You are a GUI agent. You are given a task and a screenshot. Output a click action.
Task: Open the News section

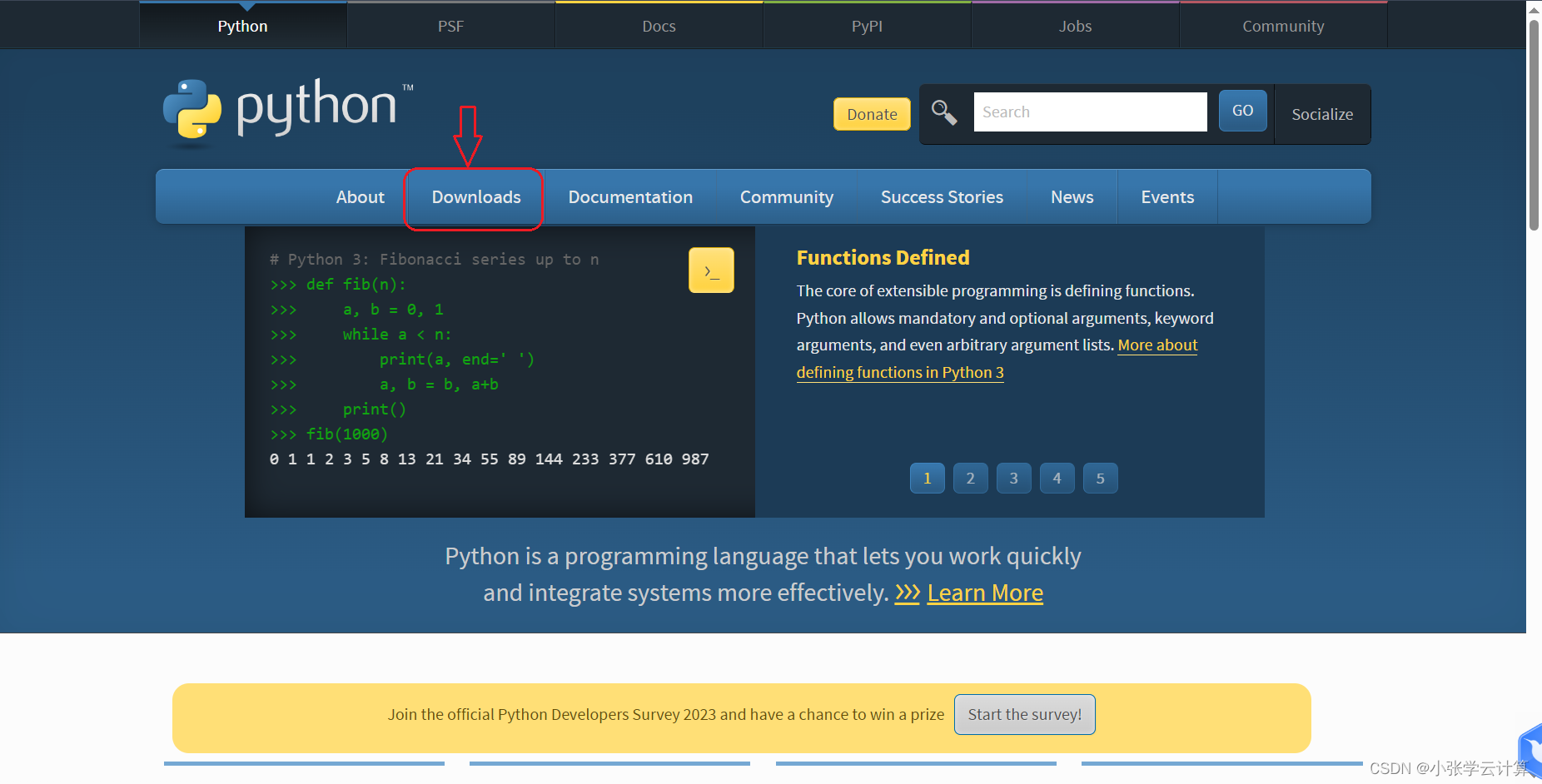tap(1072, 197)
